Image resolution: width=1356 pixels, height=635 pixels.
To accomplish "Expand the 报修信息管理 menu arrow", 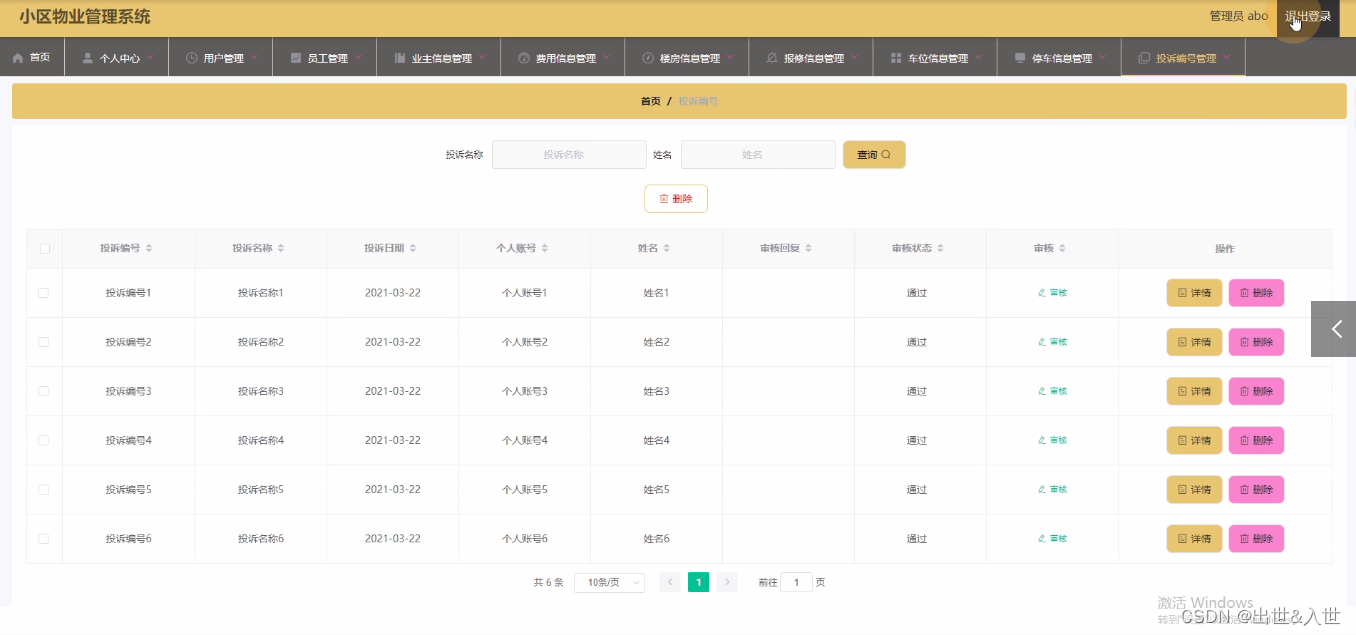I will [x=854, y=57].
